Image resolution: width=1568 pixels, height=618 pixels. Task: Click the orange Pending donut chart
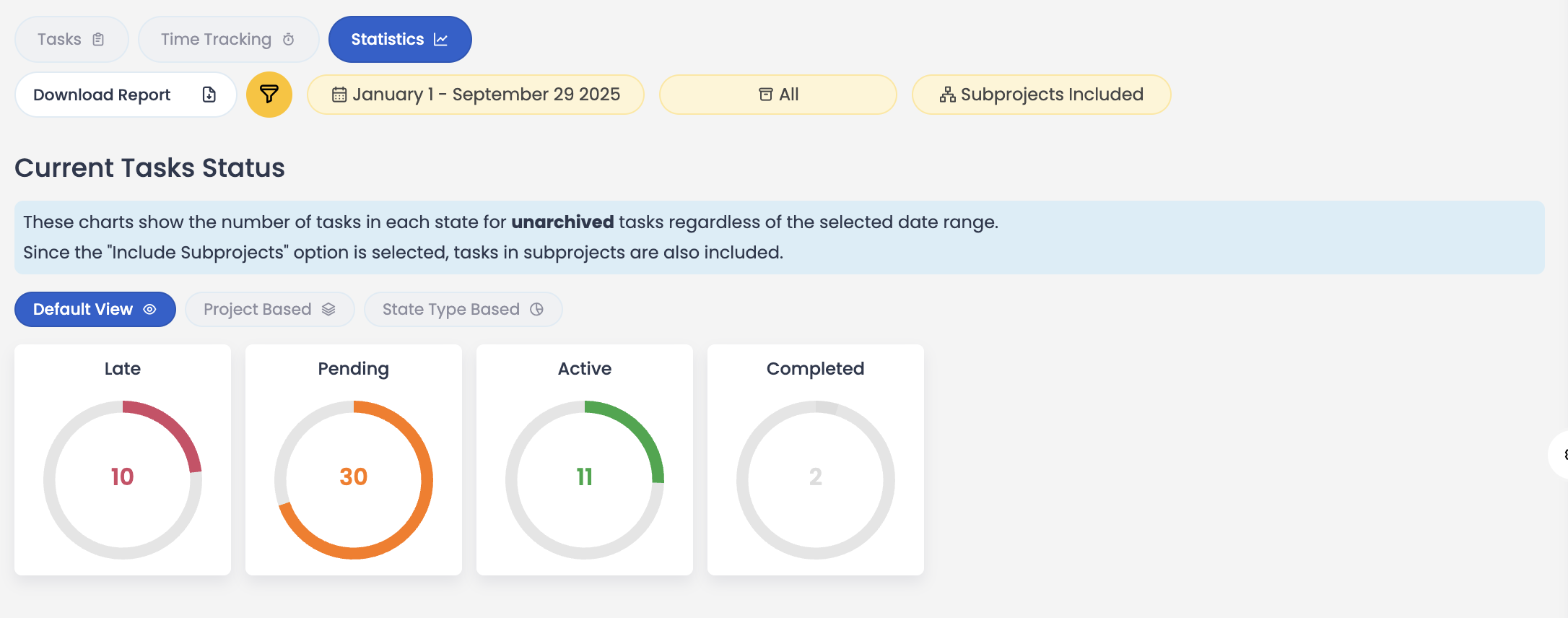pos(354,479)
